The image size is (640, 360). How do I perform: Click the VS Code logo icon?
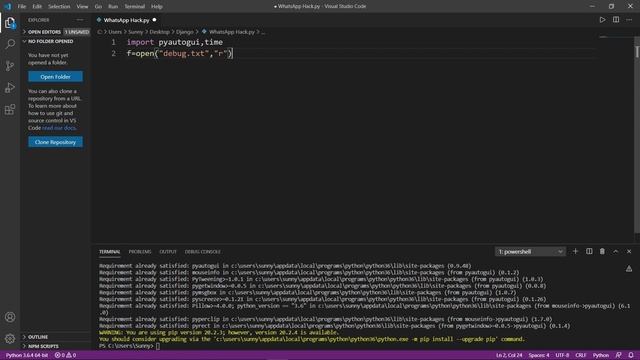tap(7, 6)
